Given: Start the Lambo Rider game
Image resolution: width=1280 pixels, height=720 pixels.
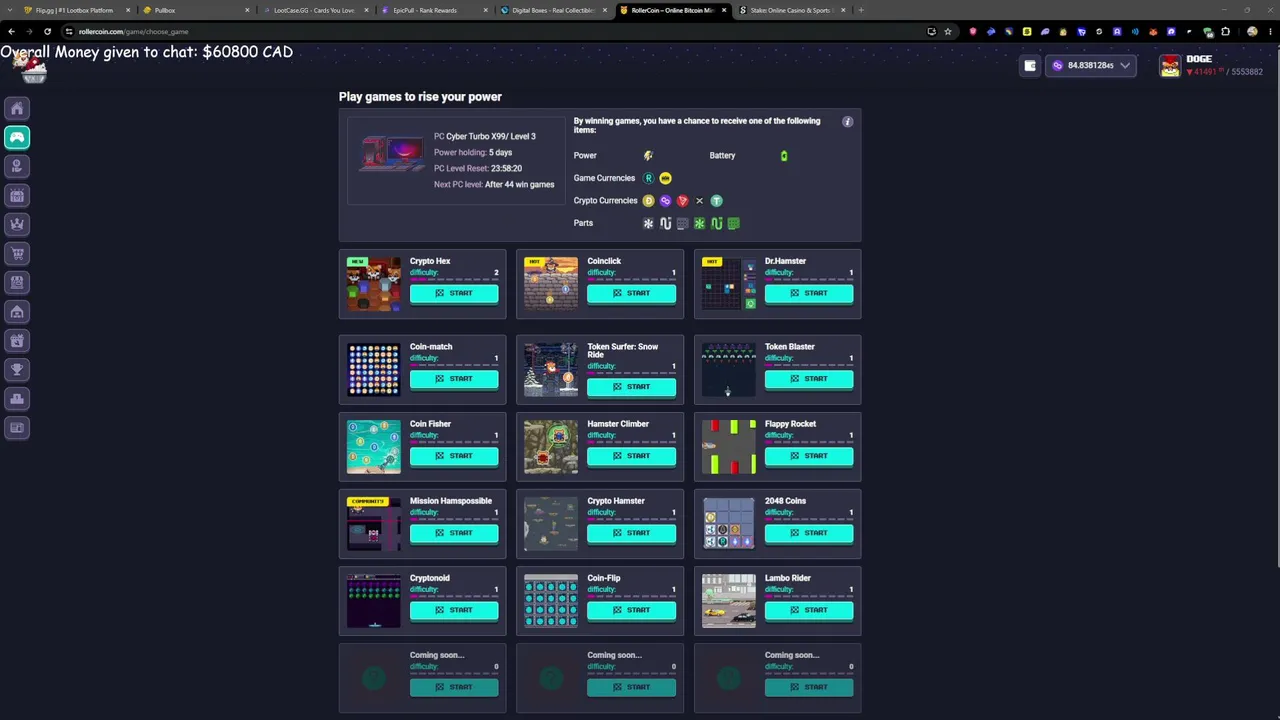Looking at the screenshot, I should click(x=809, y=610).
